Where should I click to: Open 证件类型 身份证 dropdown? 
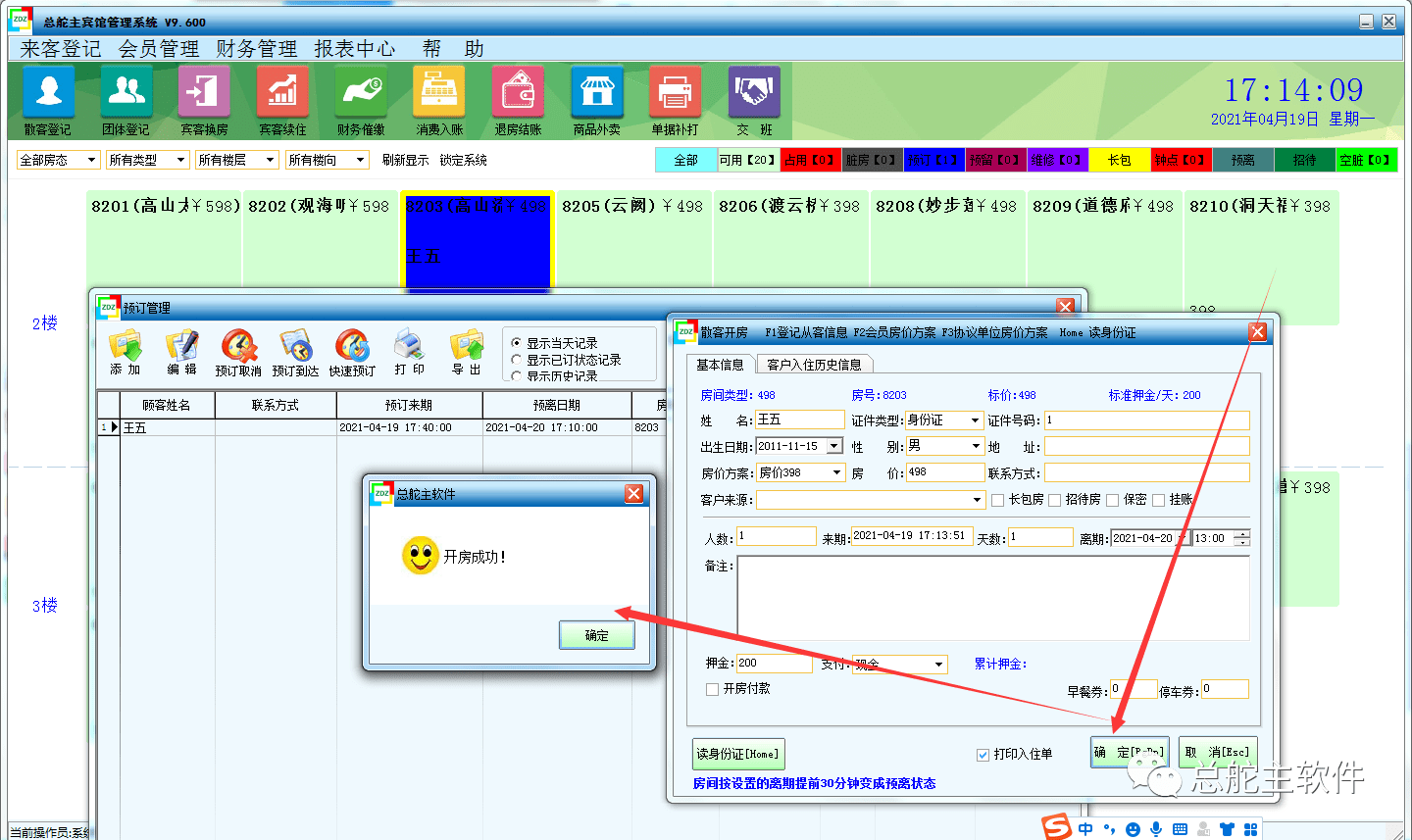pos(975,420)
